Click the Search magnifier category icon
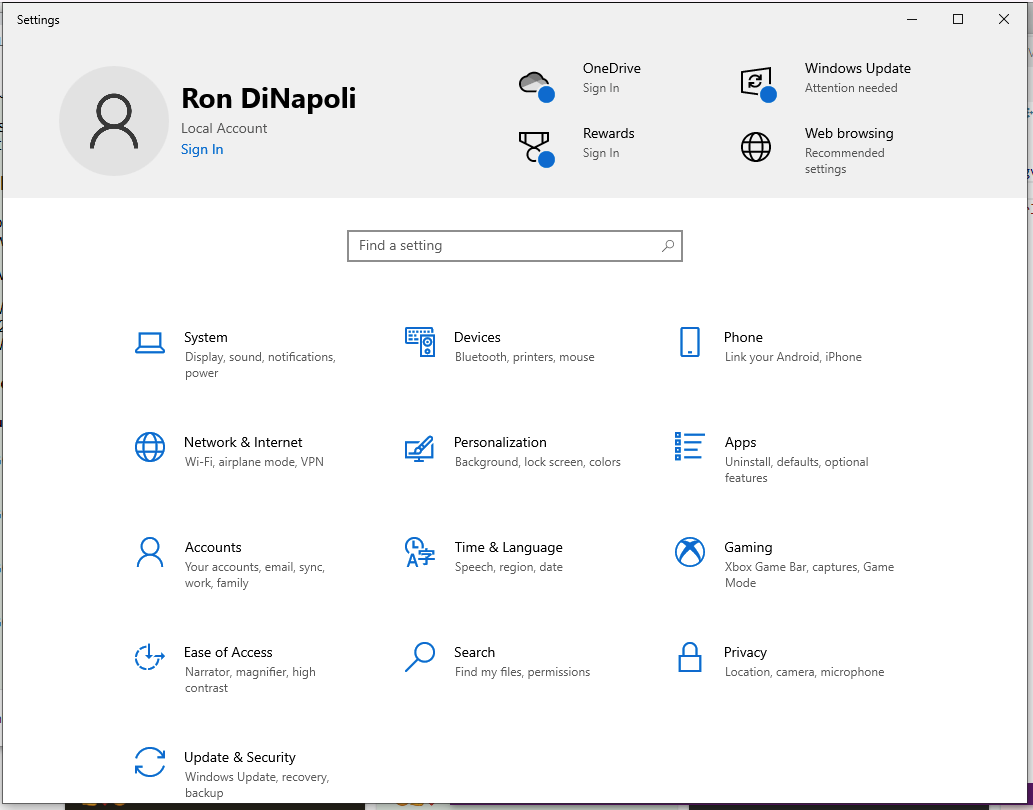The width and height of the screenshot is (1033, 810). point(420,657)
